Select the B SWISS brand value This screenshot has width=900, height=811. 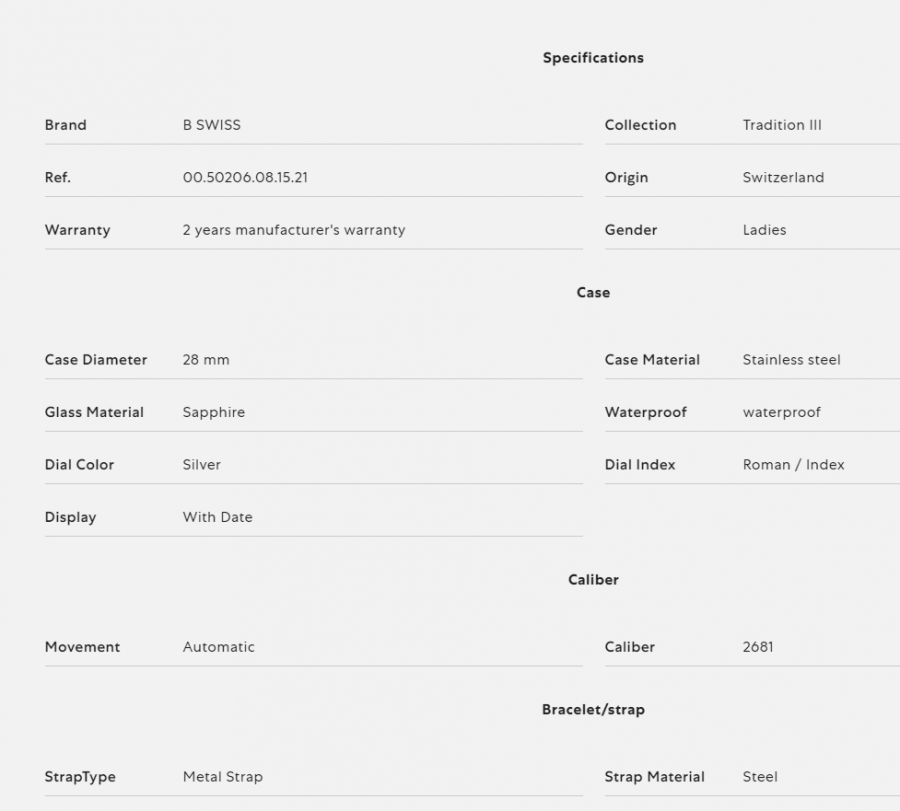[x=211, y=125]
